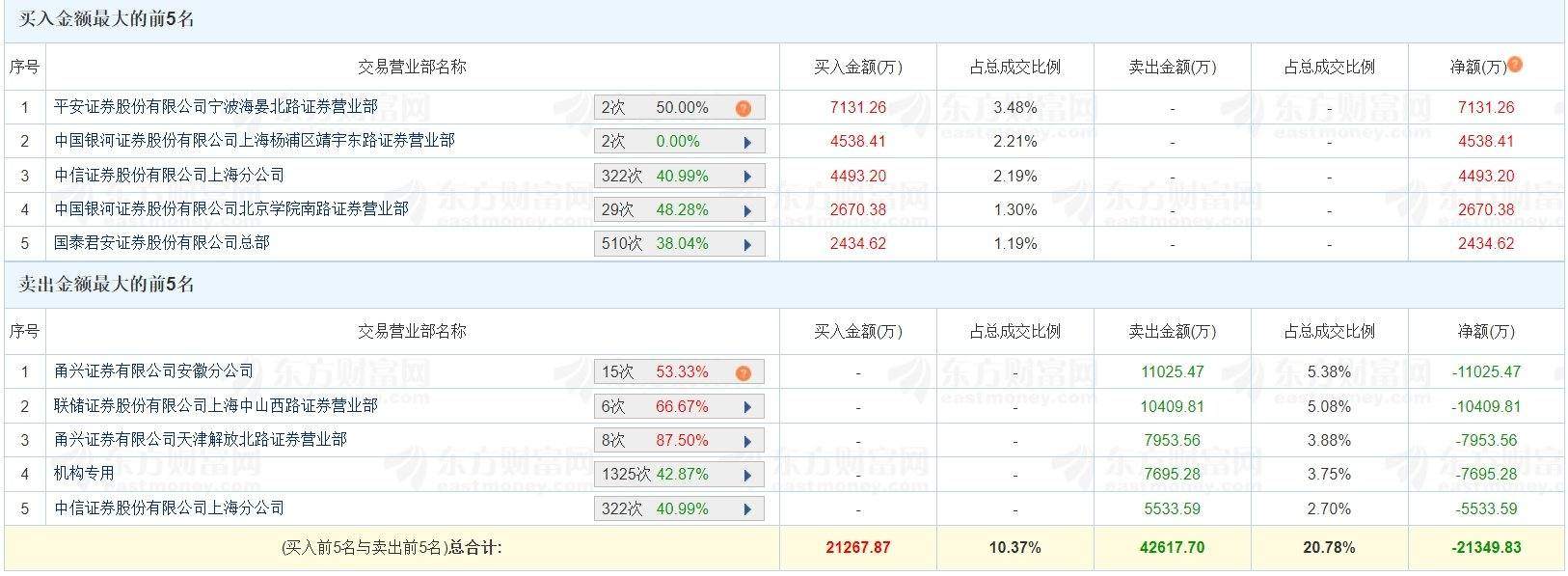
Task: Expand details arrow for 联储证券上海中山西路 row
Action: click(747, 407)
